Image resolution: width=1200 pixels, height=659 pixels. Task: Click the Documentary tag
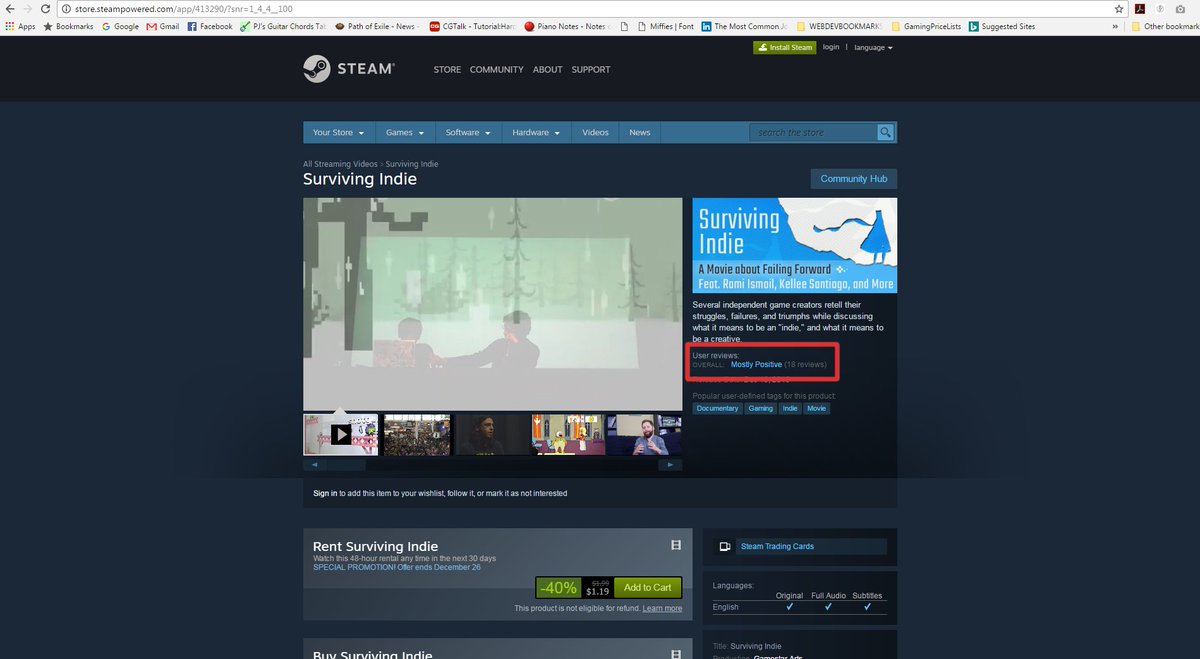[717, 408]
